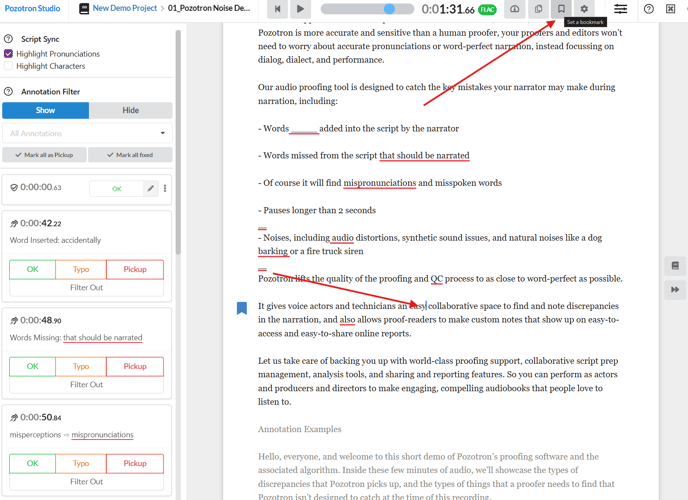
Task: Jump to the 0:00:48.90 annotation timestamp
Action: pos(40,320)
